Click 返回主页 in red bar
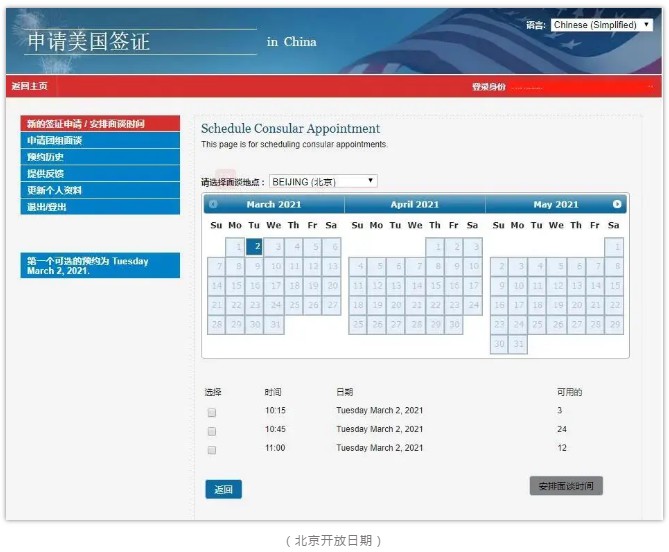669x552 pixels. point(29,86)
